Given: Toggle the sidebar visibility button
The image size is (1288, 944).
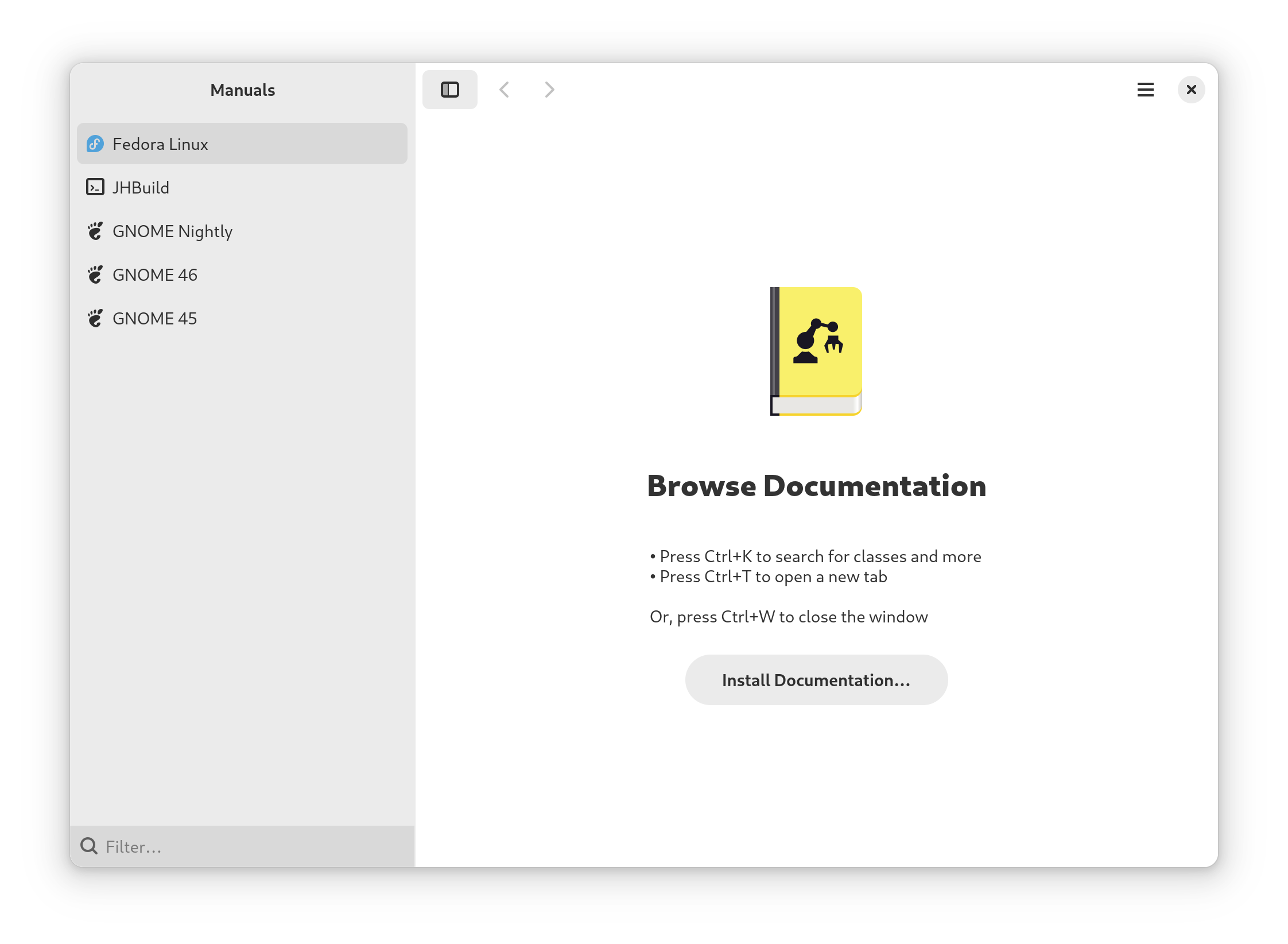Looking at the screenshot, I should tap(449, 90).
